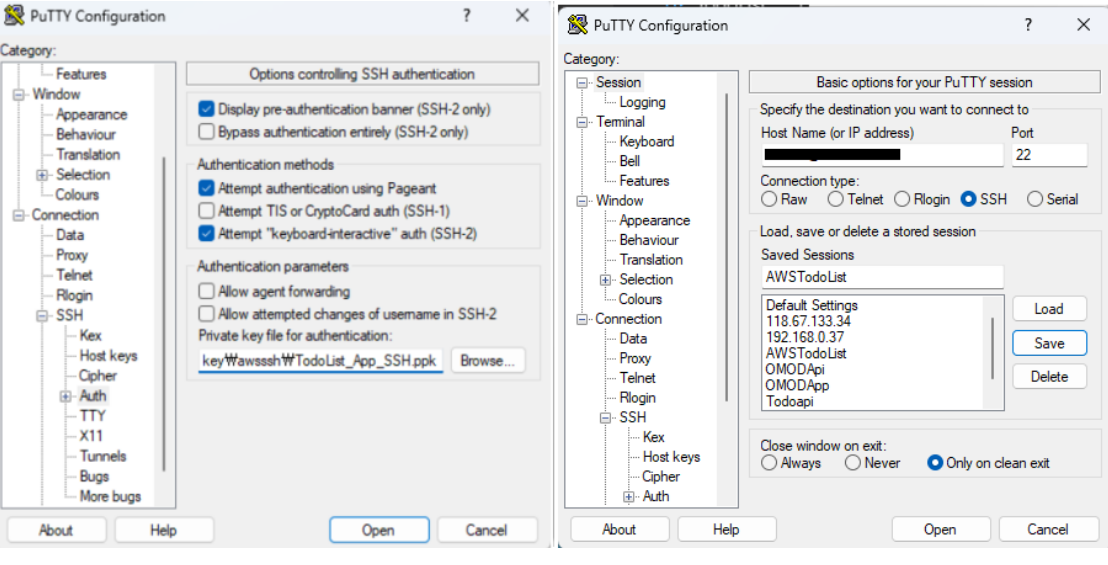This screenshot has height=565, width=1108.
Task: Collapse Window node in right window tree
Action: (582, 201)
